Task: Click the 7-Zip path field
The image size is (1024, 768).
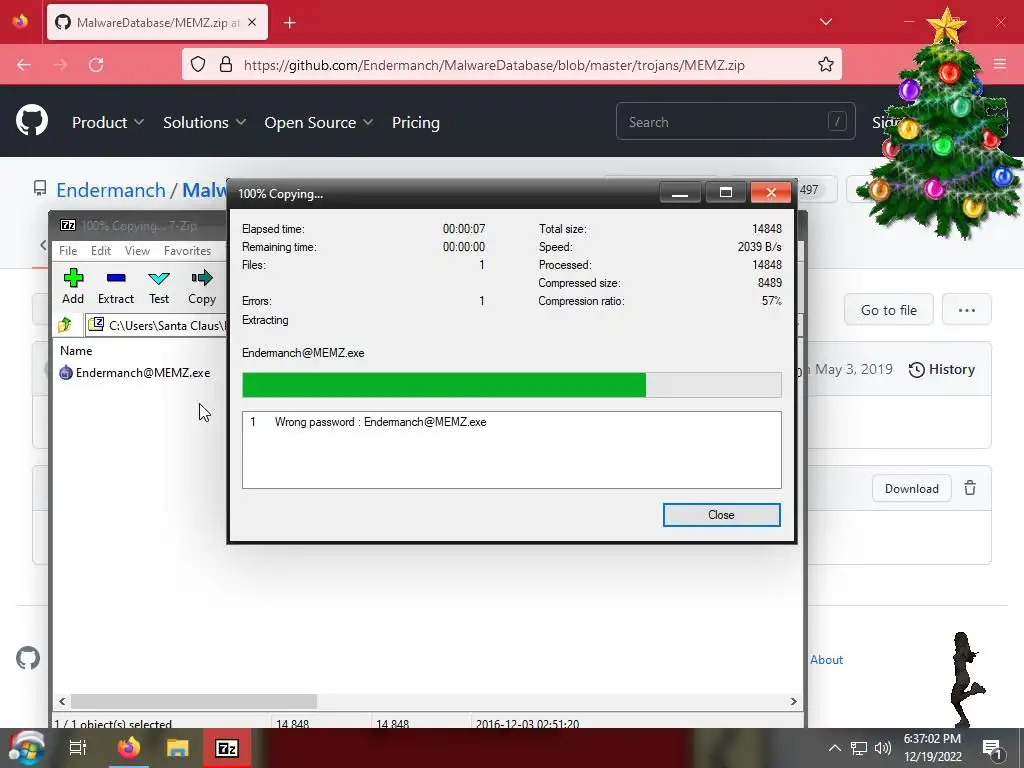Action: [157, 325]
